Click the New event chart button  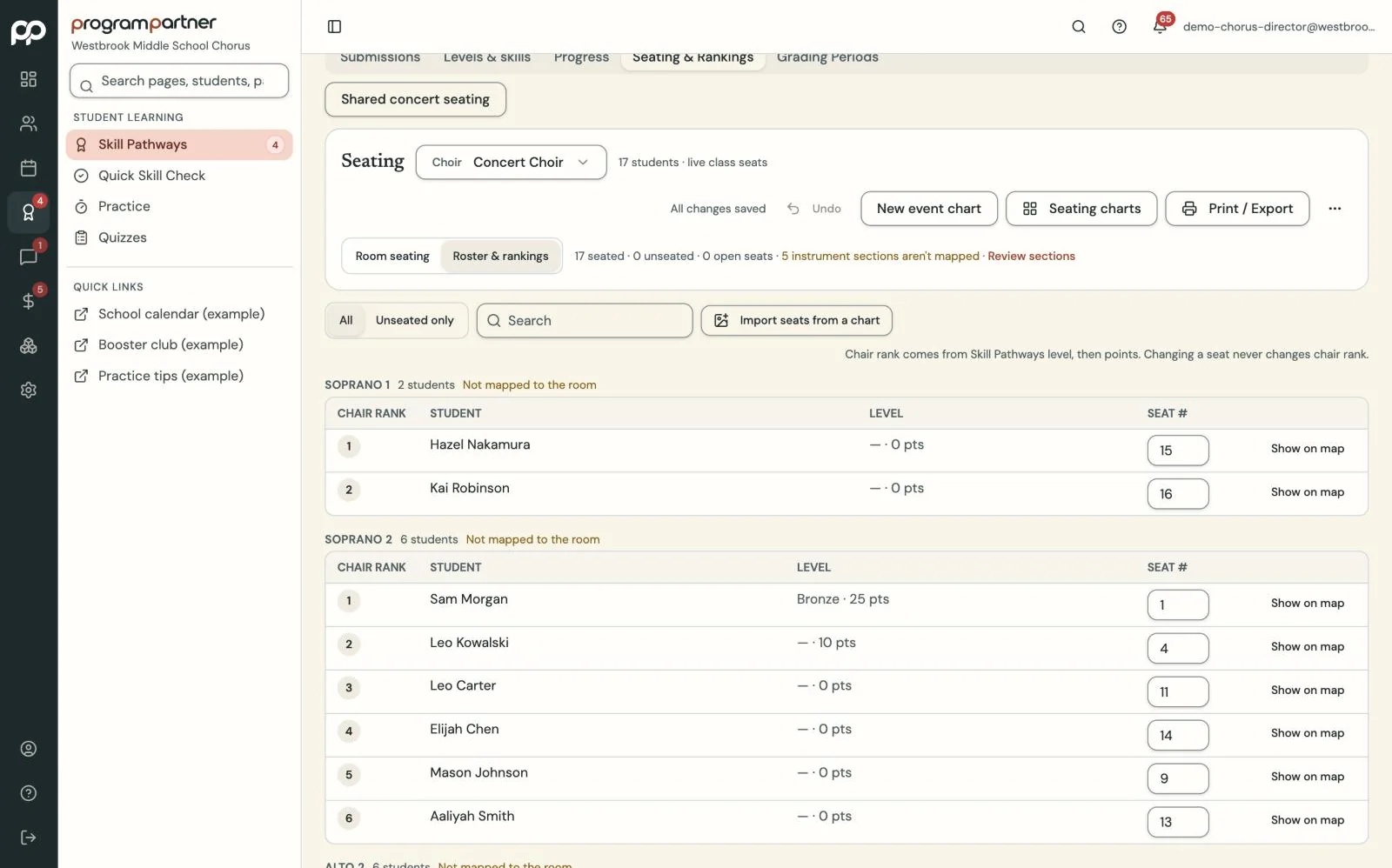pos(929,209)
